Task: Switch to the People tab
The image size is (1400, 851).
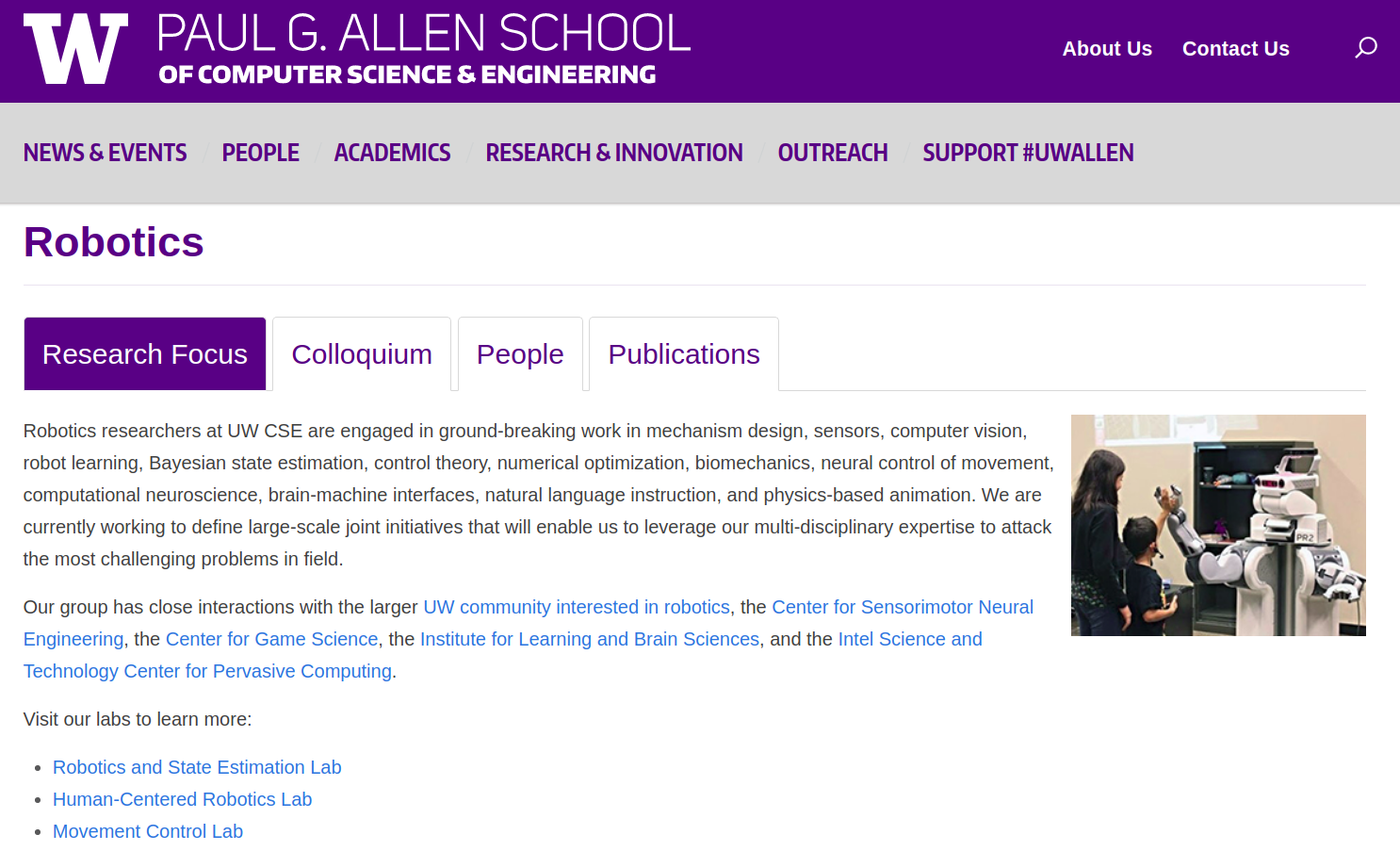Action: (x=520, y=354)
